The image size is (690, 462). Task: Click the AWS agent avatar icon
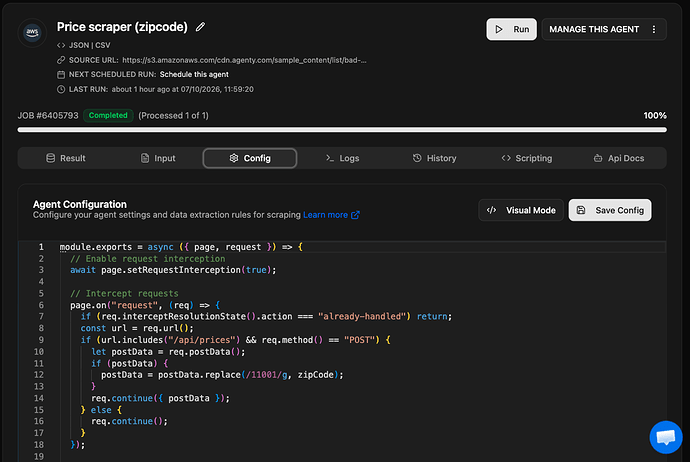point(32,32)
